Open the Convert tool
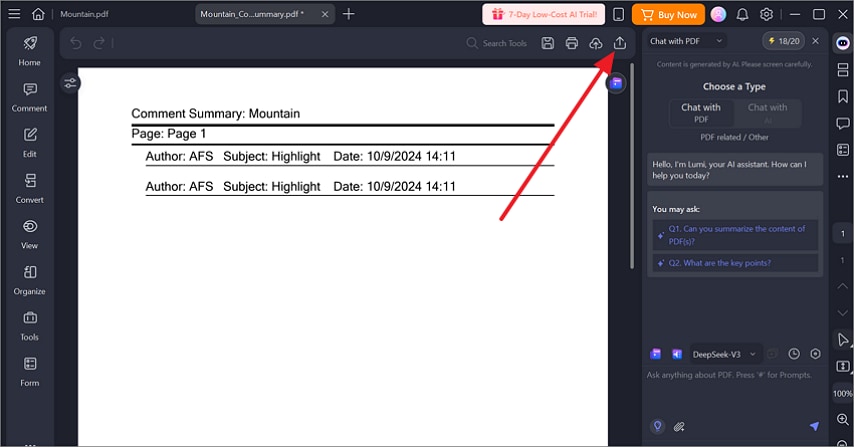 (x=29, y=188)
